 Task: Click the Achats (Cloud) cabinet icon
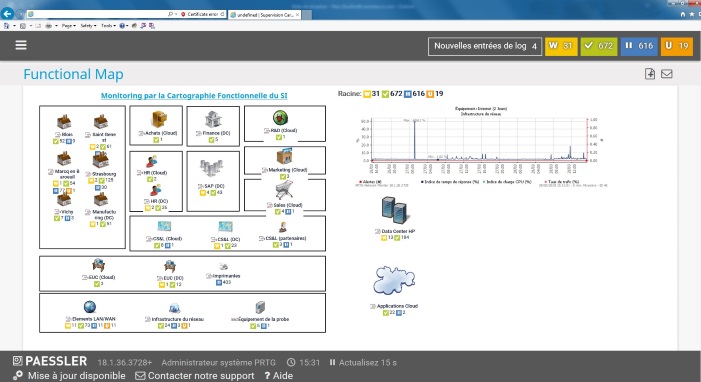(x=159, y=119)
